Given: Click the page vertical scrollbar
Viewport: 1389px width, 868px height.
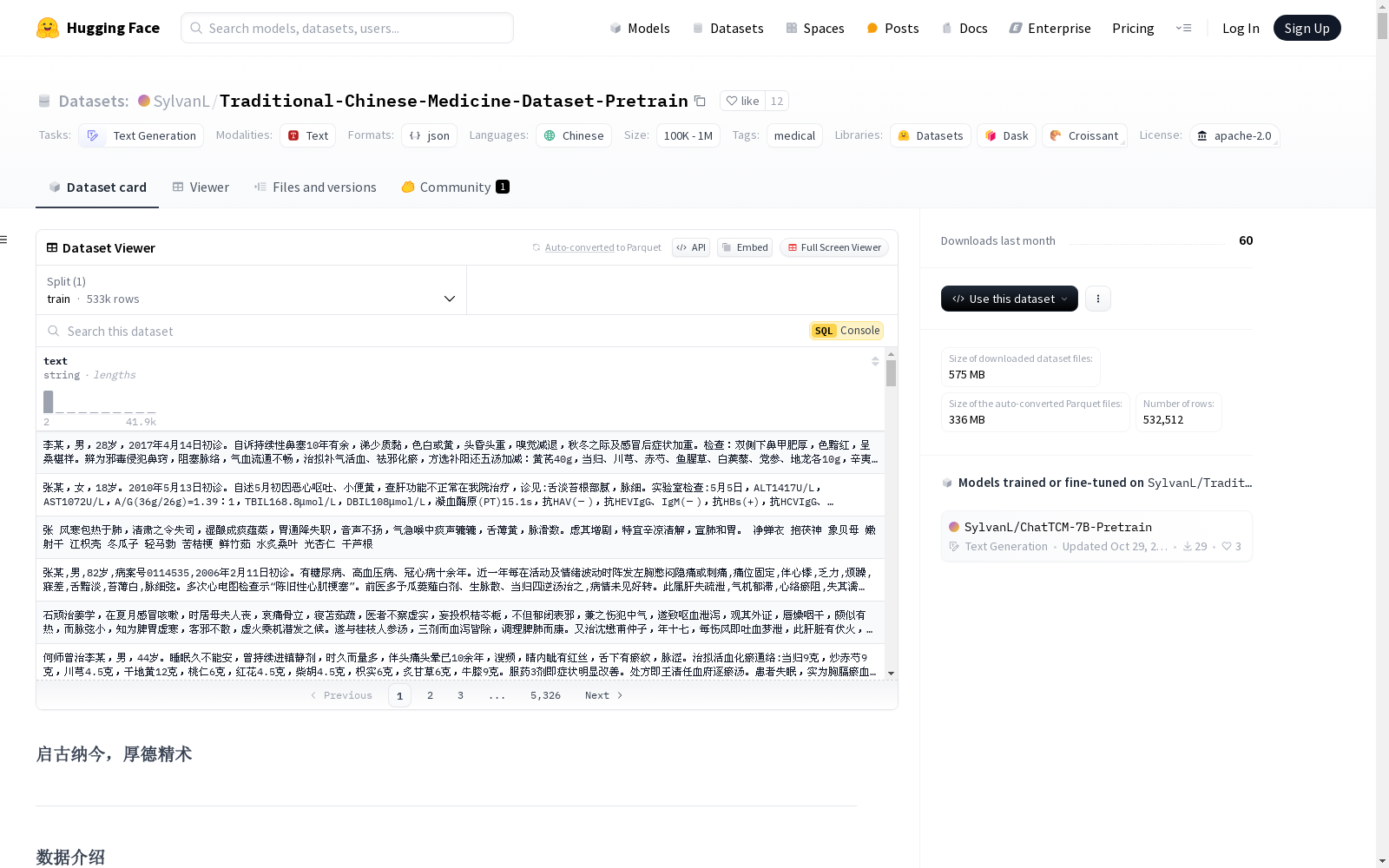Looking at the screenshot, I should tap(1382, 26).
